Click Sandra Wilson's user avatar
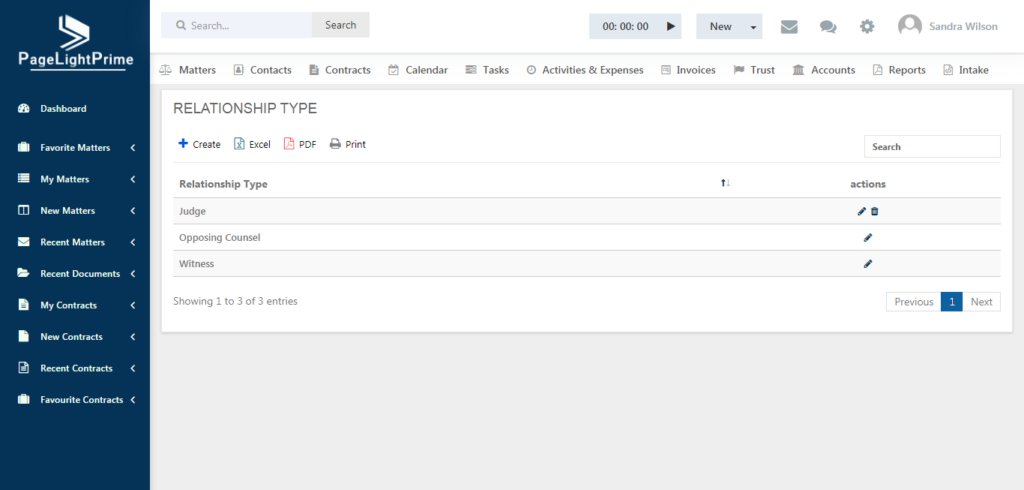The height and width of the screenshot is (490, 1024). [910, 26]
